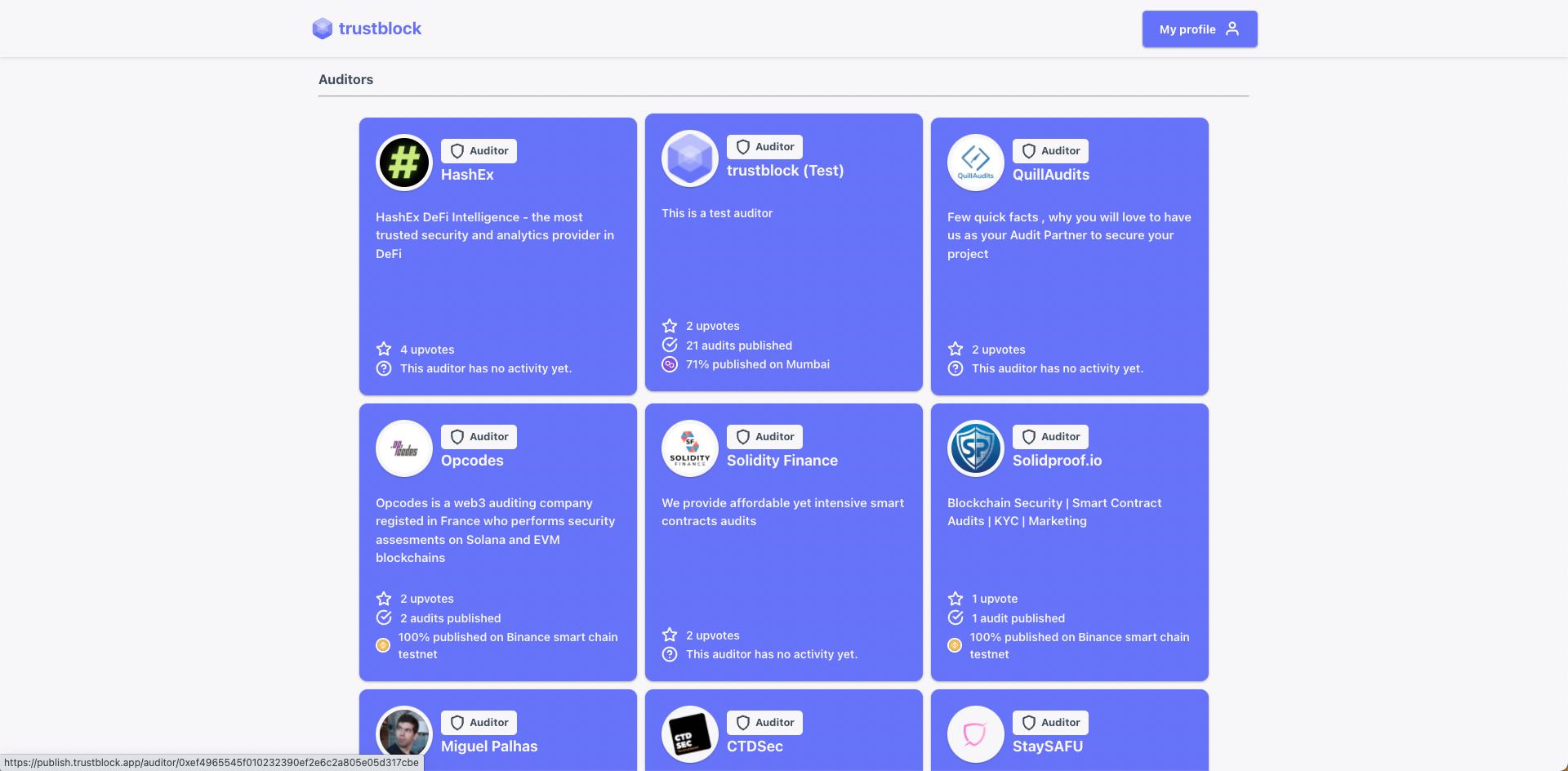Click Auditor badge on Miguel Palhas card
The height and width of the screenshot is (771, 1568).
point(479,723)
